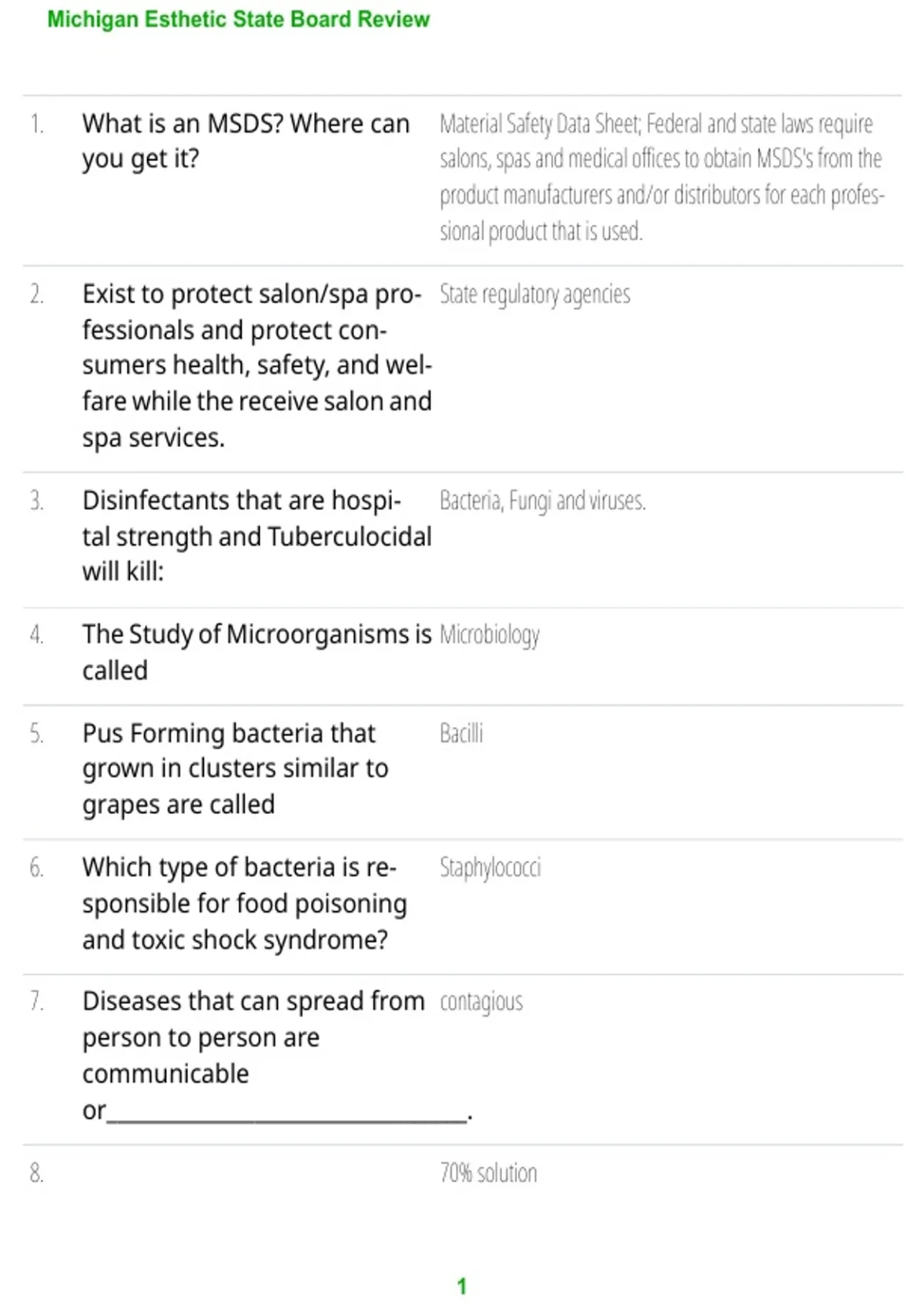Click the contagious answer text

tap(481, 1002)
